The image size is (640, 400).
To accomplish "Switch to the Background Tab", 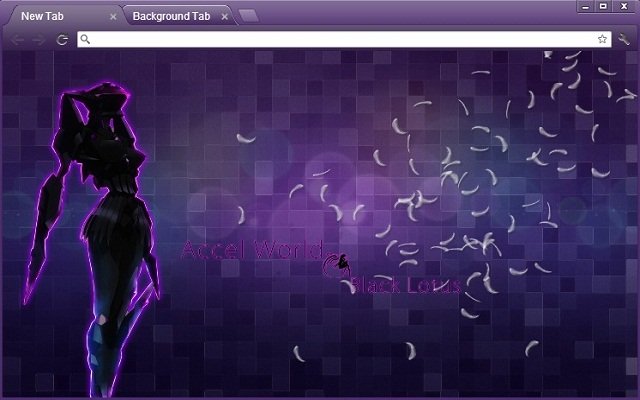I will pyautogui.click(x=179, y=16).
